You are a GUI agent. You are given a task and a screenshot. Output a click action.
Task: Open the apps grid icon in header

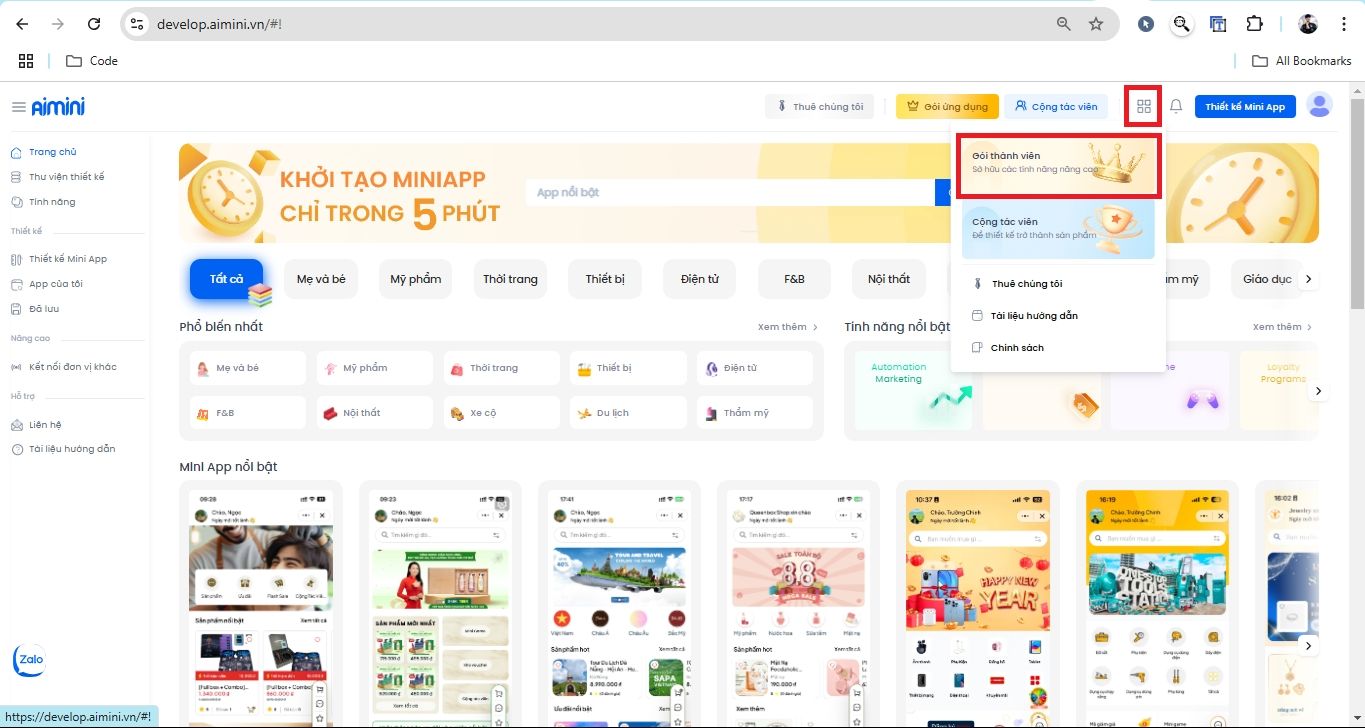tap(1144, 106)
